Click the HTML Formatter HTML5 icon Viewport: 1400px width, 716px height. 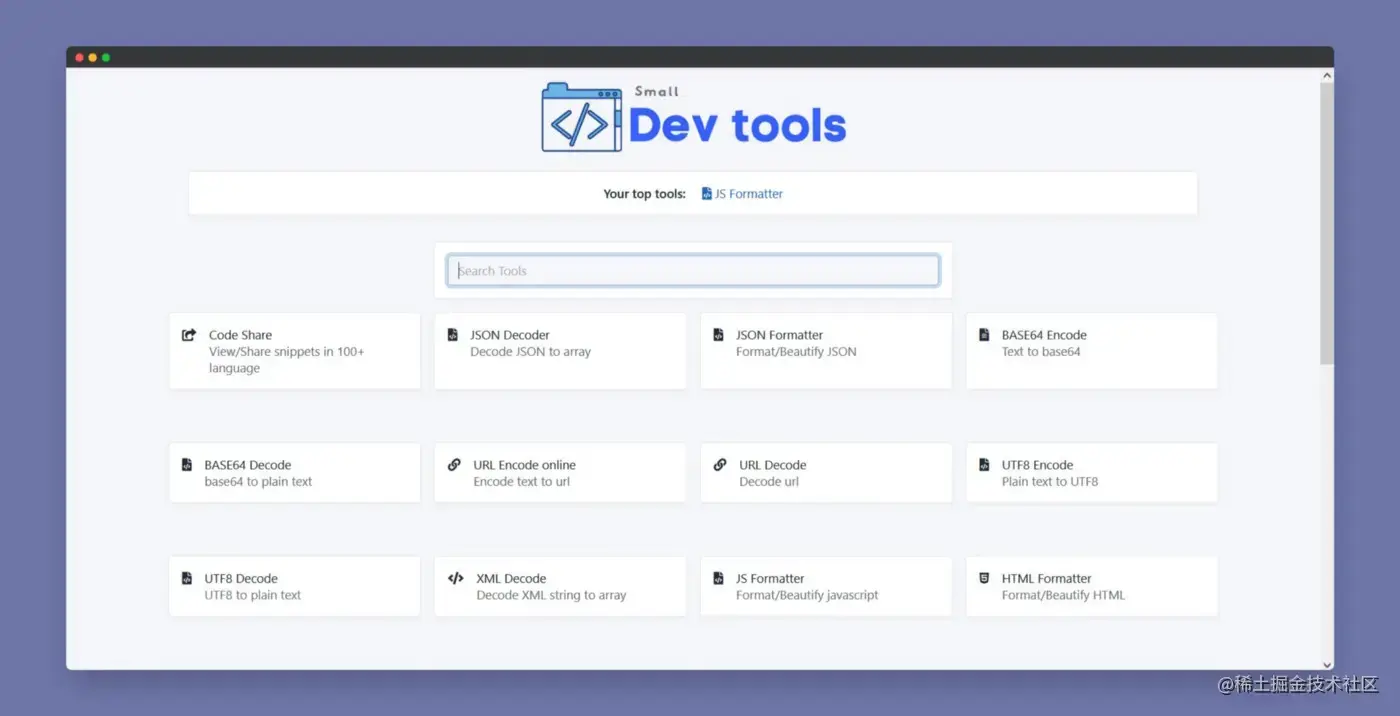point(984,578)
